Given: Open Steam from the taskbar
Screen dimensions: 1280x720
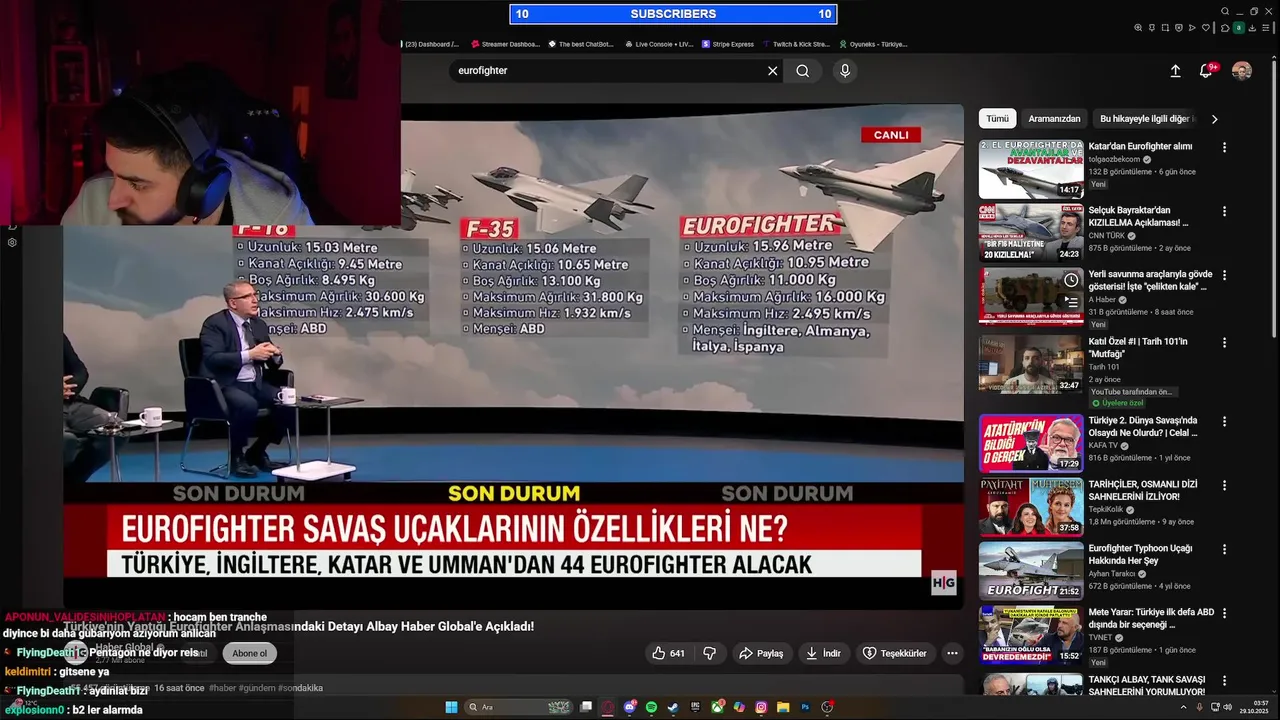Looking at the screenshot, I should (673, 707).
